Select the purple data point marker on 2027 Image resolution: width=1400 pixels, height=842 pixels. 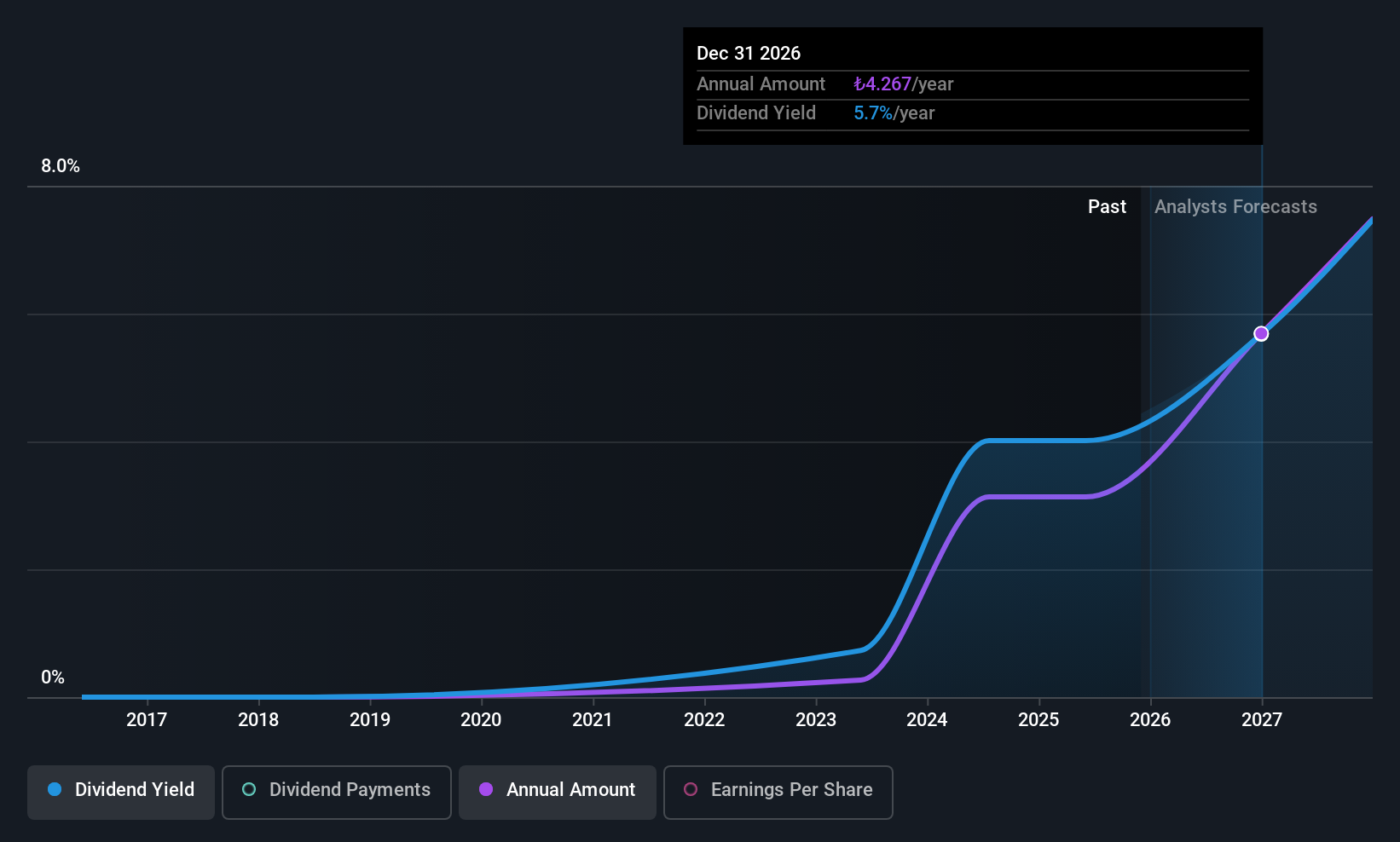pyautogui.click(x=1261, y=333)
